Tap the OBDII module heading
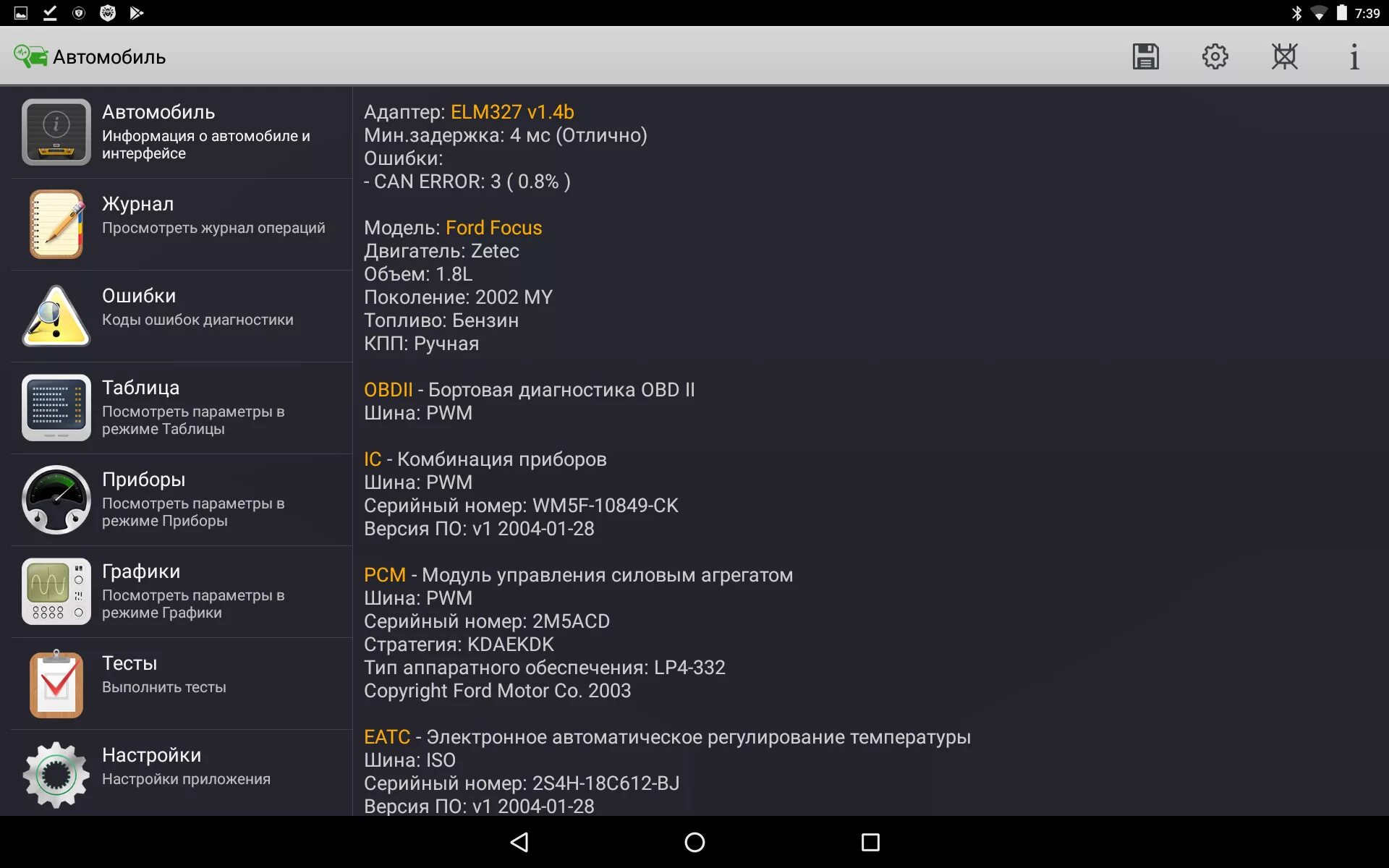Viewport: 1389px width, 868px height. [388, 390]
